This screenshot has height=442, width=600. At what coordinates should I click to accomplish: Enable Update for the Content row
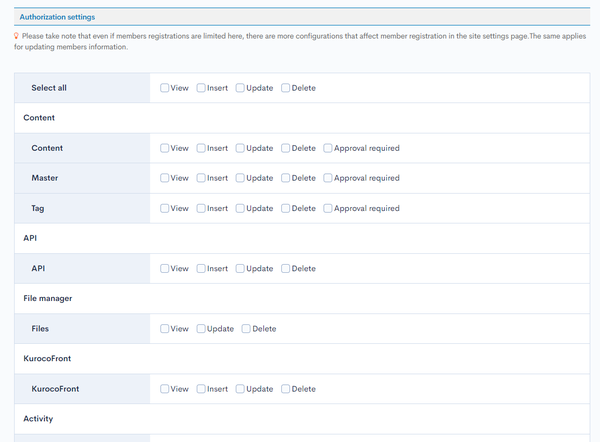coord(240,148)
